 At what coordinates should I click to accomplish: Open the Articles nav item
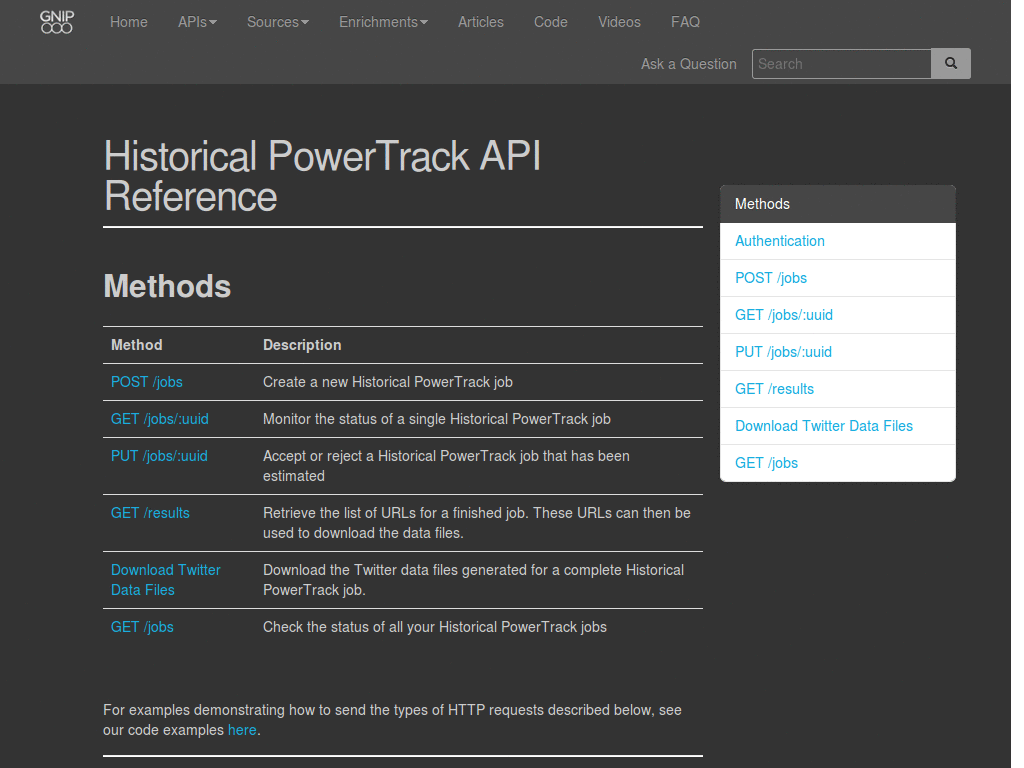[x=481, y=22]
